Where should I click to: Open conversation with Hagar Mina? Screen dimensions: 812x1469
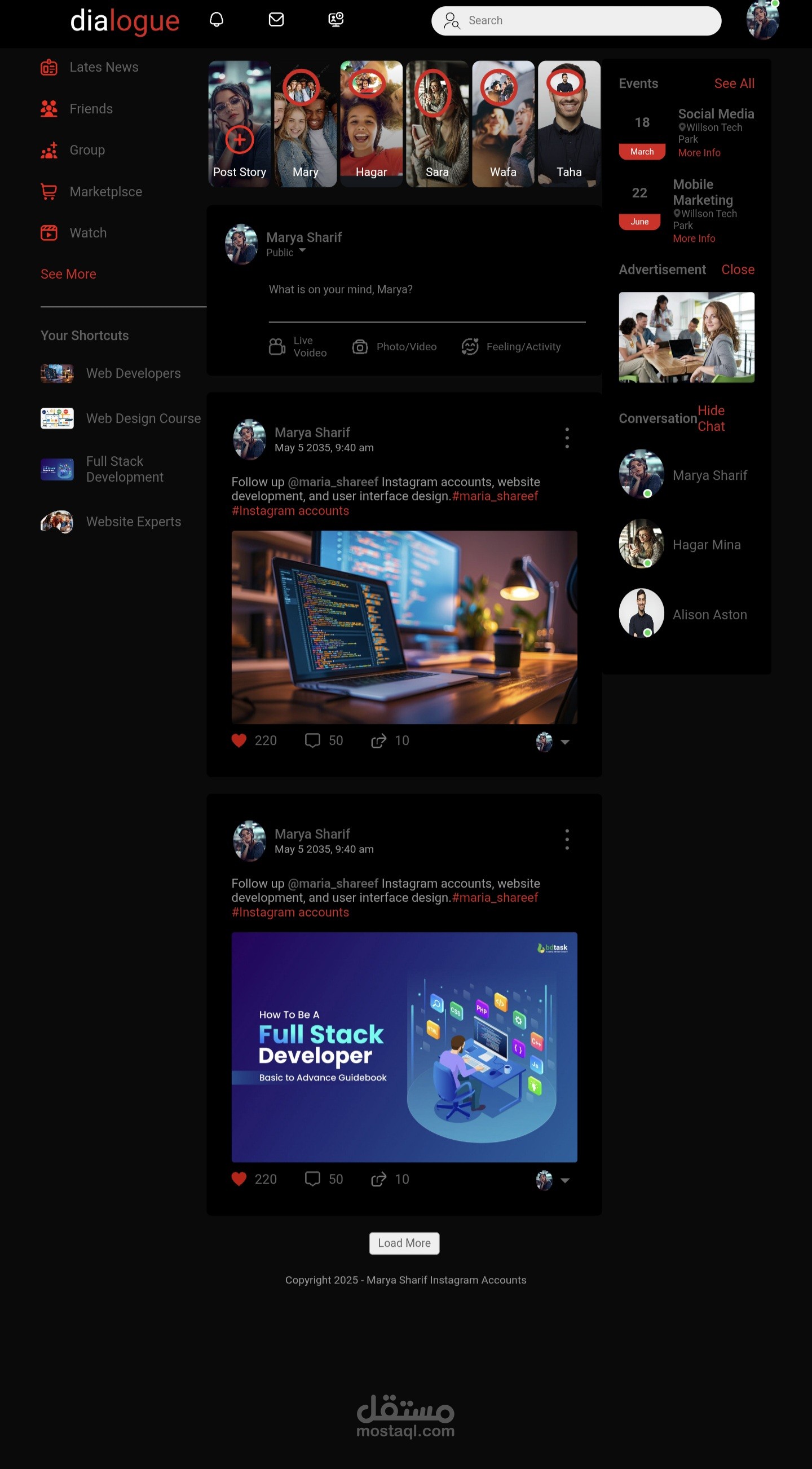(x=680, y=544)
